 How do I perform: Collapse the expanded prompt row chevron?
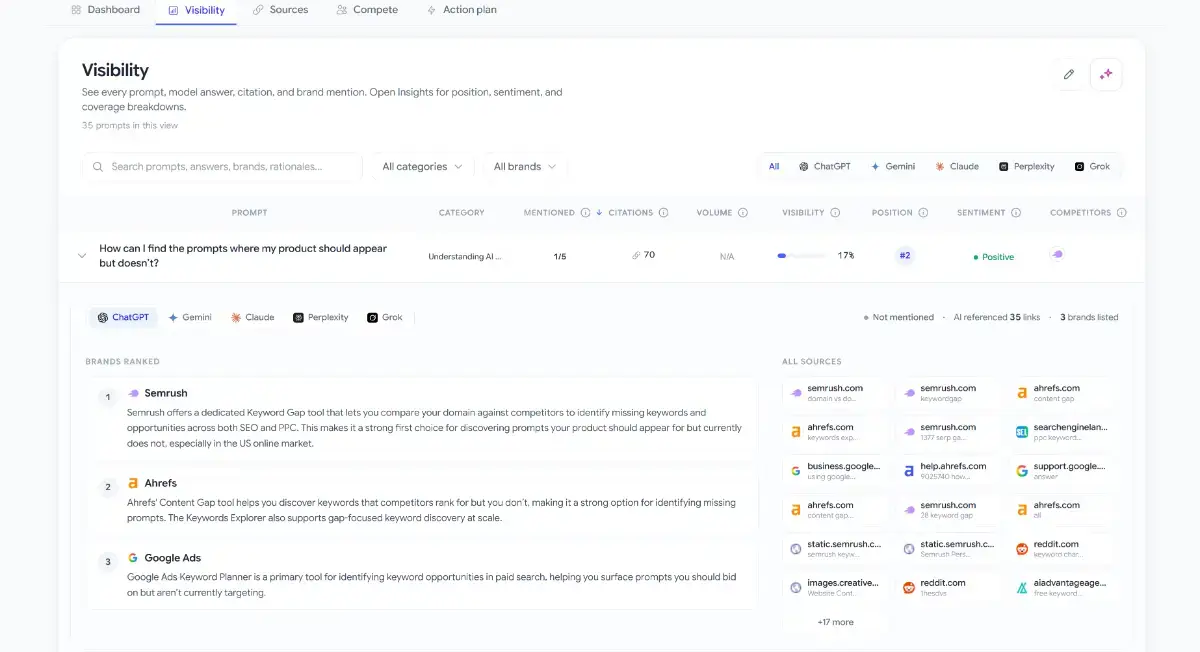(x=82, y=255)
